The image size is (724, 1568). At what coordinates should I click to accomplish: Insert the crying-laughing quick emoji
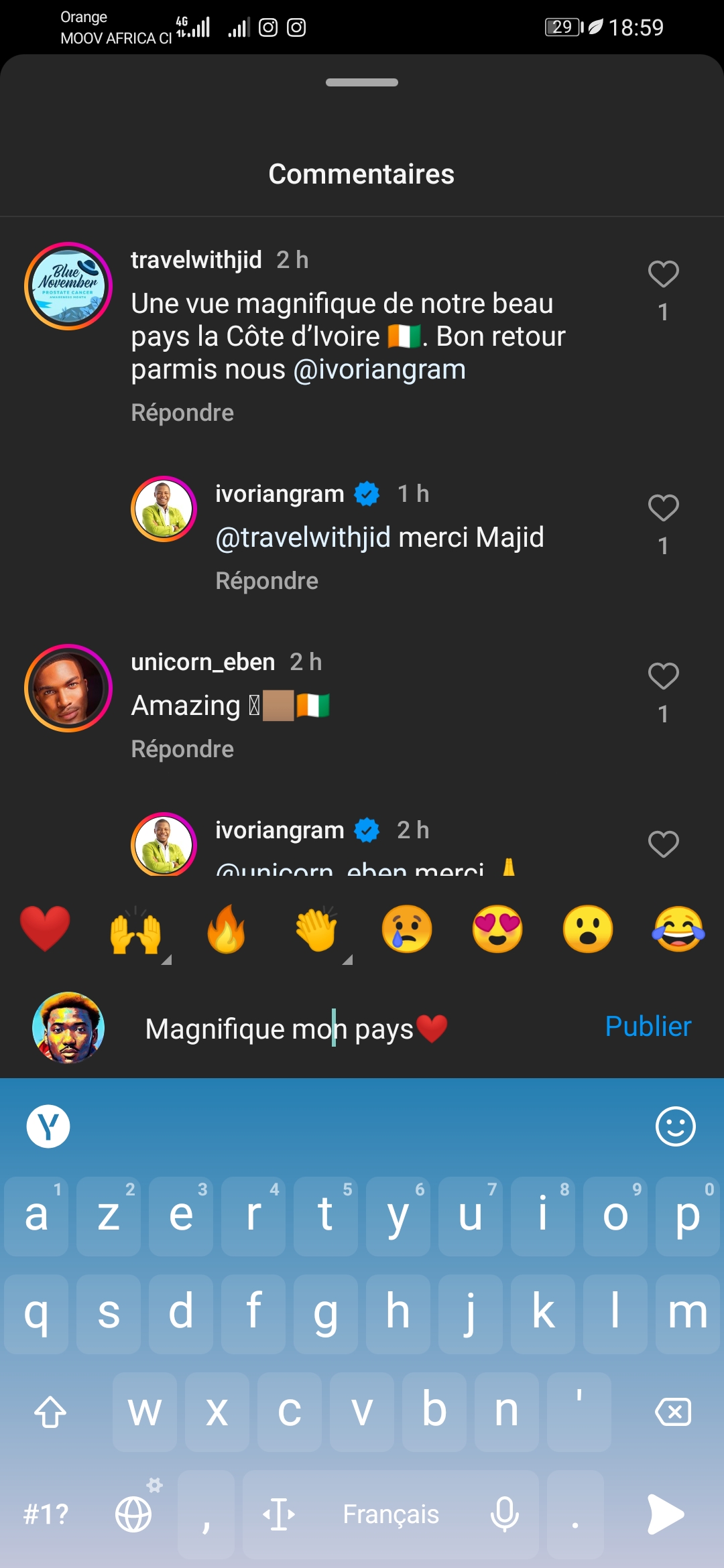[678, 929]
